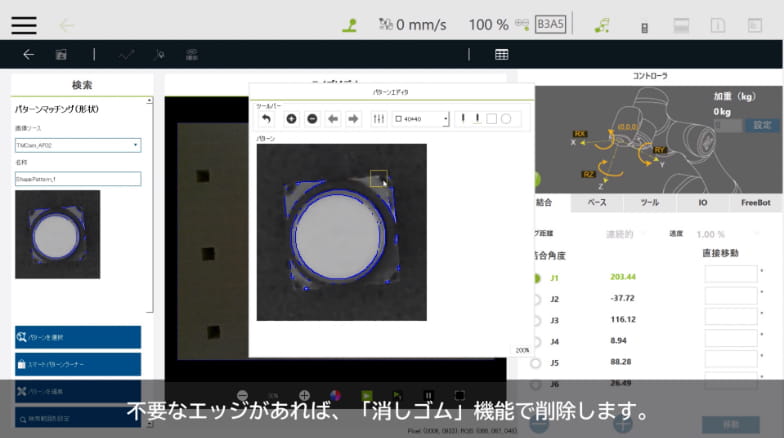Click the green robot arm status icon
The height and width of the screenshot is (438, 784).
point(350,24)
